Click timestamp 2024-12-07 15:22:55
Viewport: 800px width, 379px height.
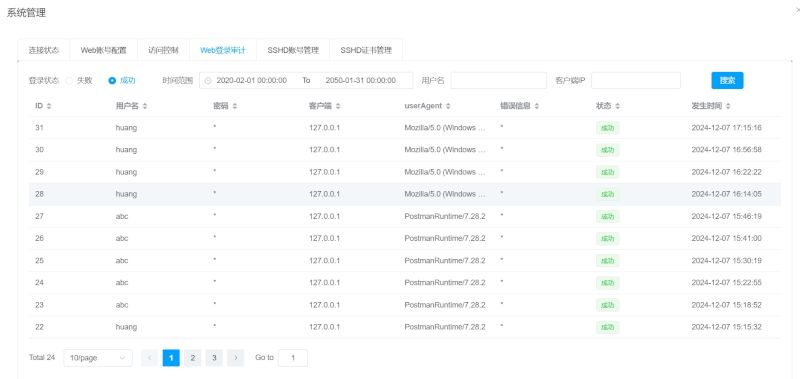coord(726,283)
